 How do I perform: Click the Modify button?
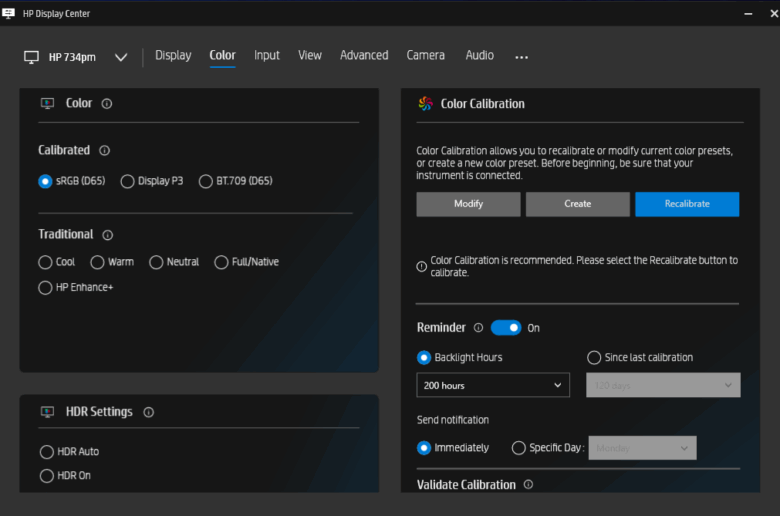(469, 204)
